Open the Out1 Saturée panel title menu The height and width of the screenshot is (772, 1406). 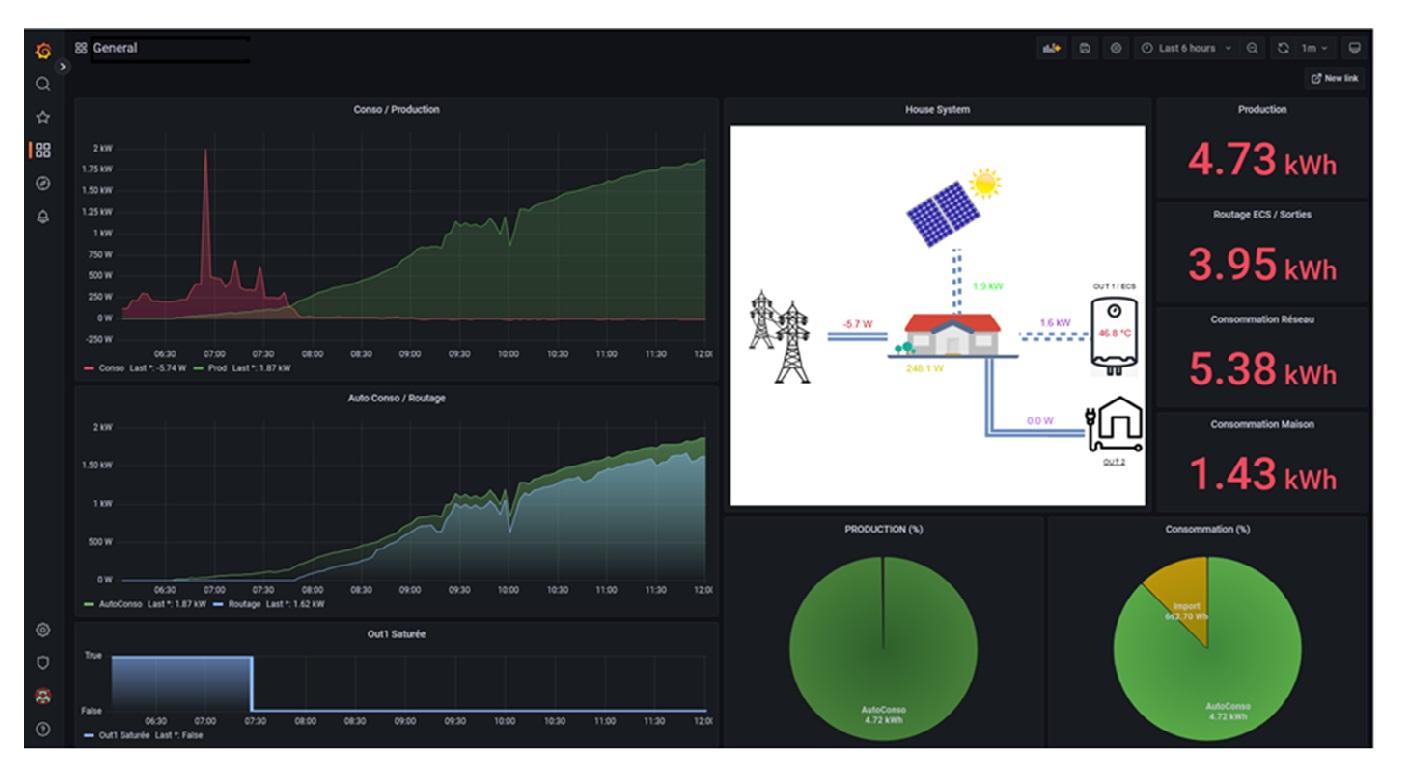coord(397,634)
